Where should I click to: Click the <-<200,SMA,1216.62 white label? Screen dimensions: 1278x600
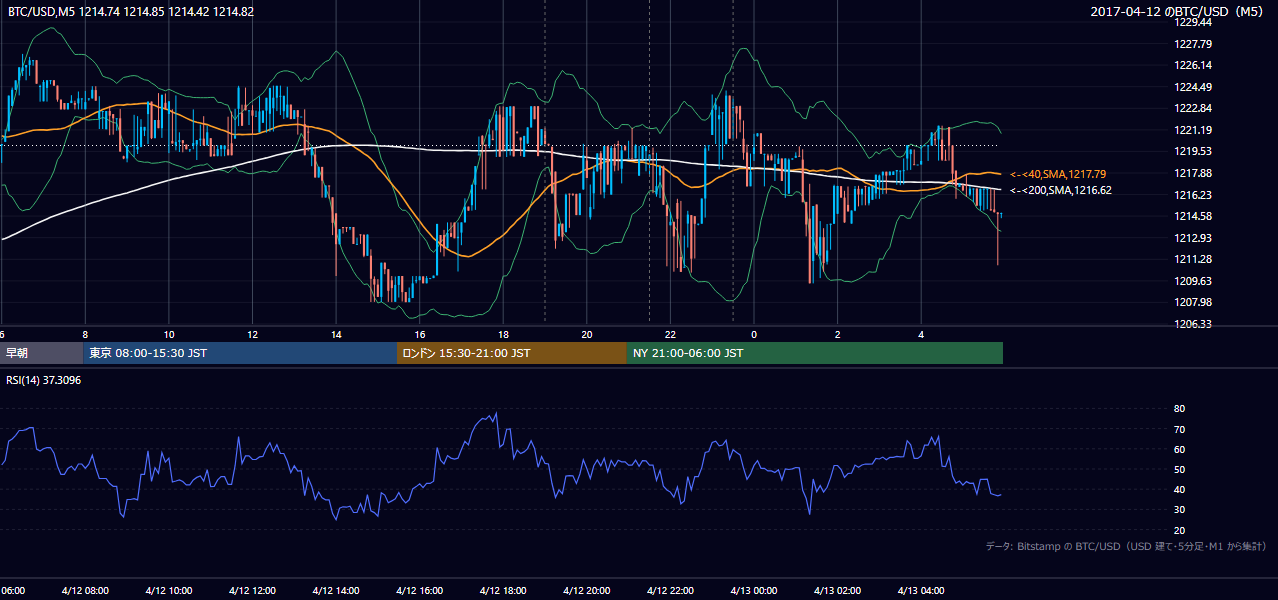coord(1060,189)
